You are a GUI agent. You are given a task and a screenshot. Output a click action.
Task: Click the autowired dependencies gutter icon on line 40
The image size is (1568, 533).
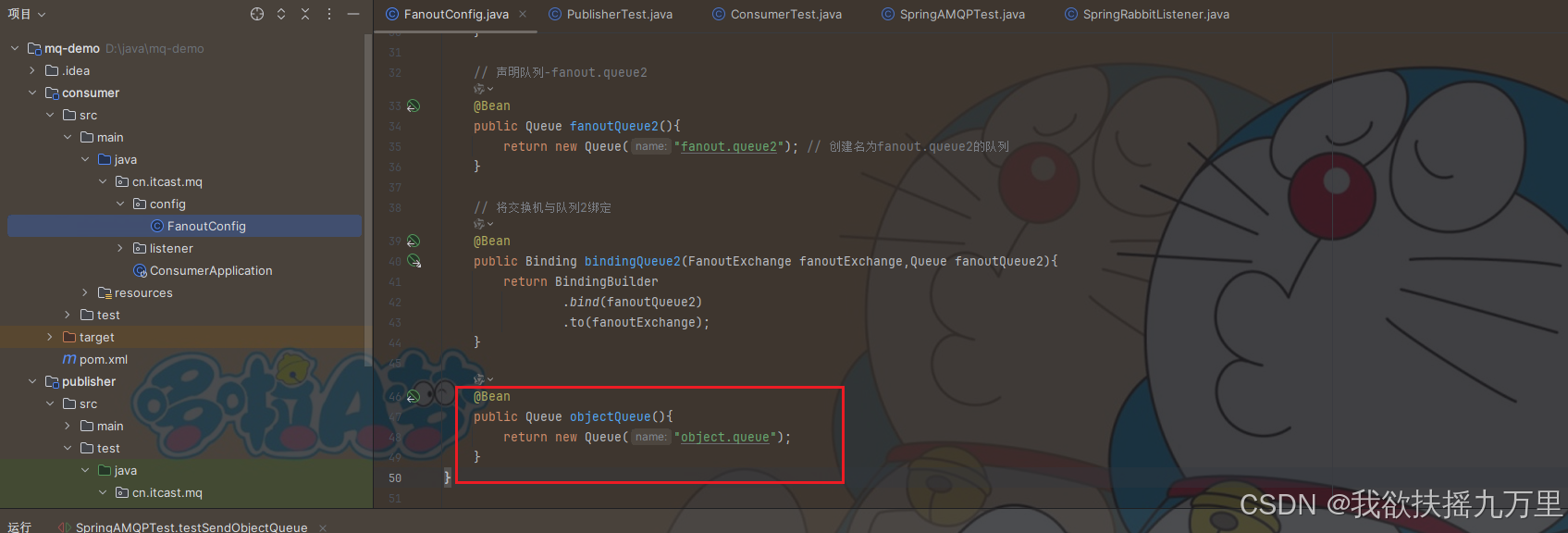pyautogui.click(x=414, y=262)
